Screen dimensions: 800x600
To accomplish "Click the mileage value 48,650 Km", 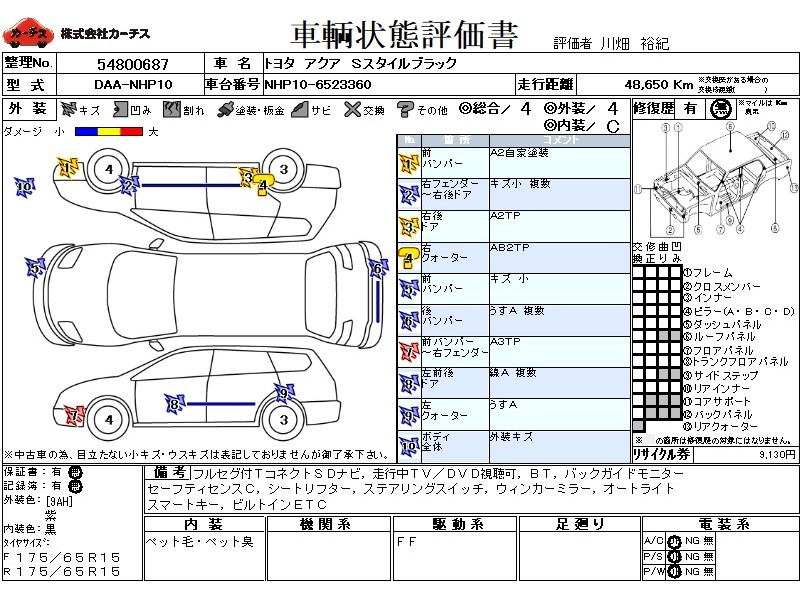I will pyautogui.click(x=659, y=85).
